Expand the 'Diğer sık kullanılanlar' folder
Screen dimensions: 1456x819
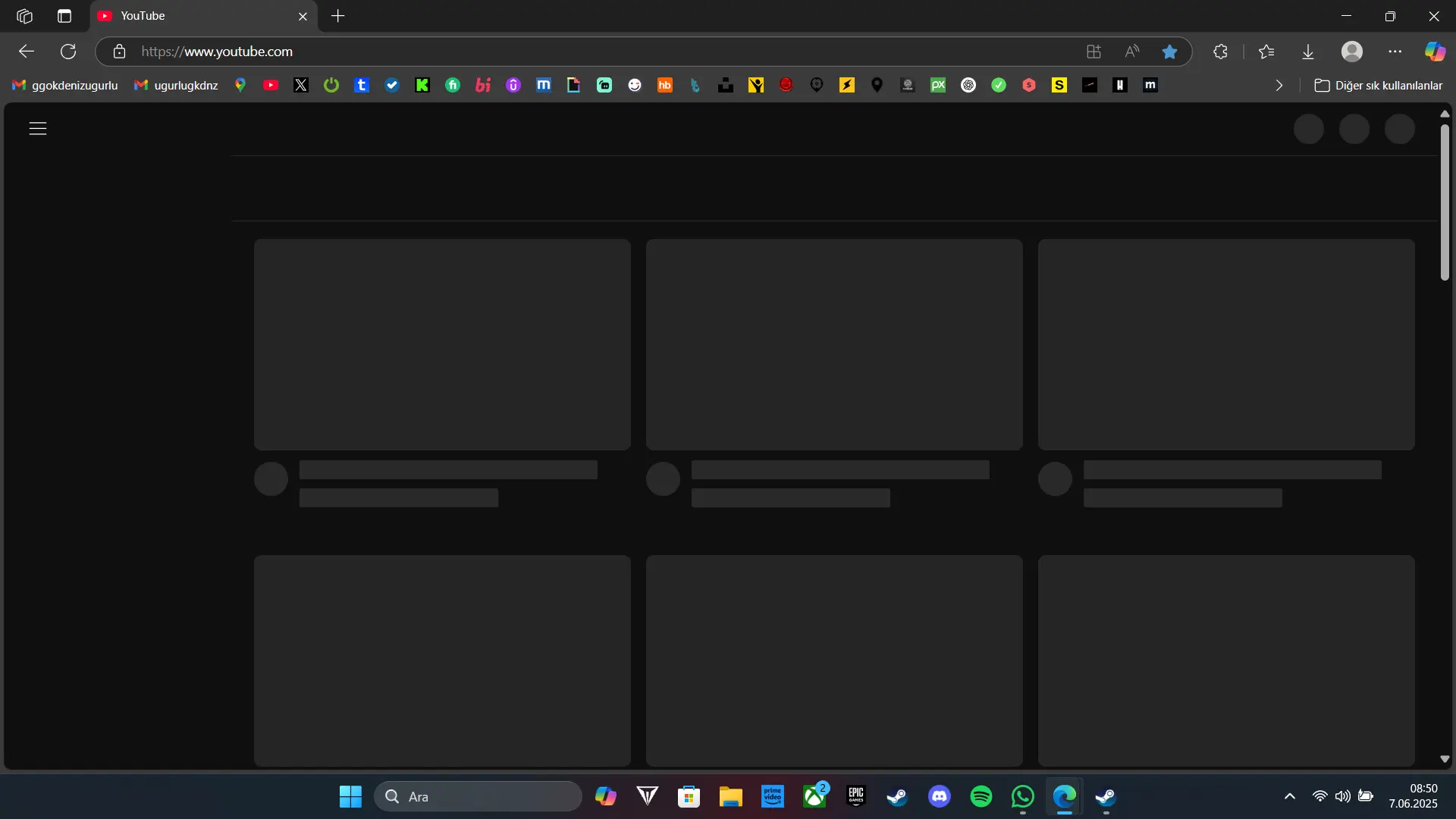pyautogui.click(x=1378, y=86)
